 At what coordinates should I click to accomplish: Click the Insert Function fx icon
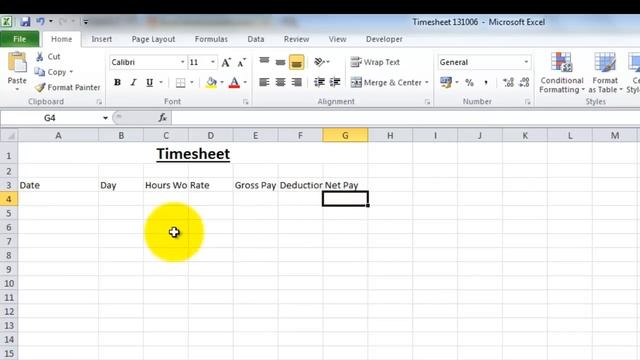point(162,118)
